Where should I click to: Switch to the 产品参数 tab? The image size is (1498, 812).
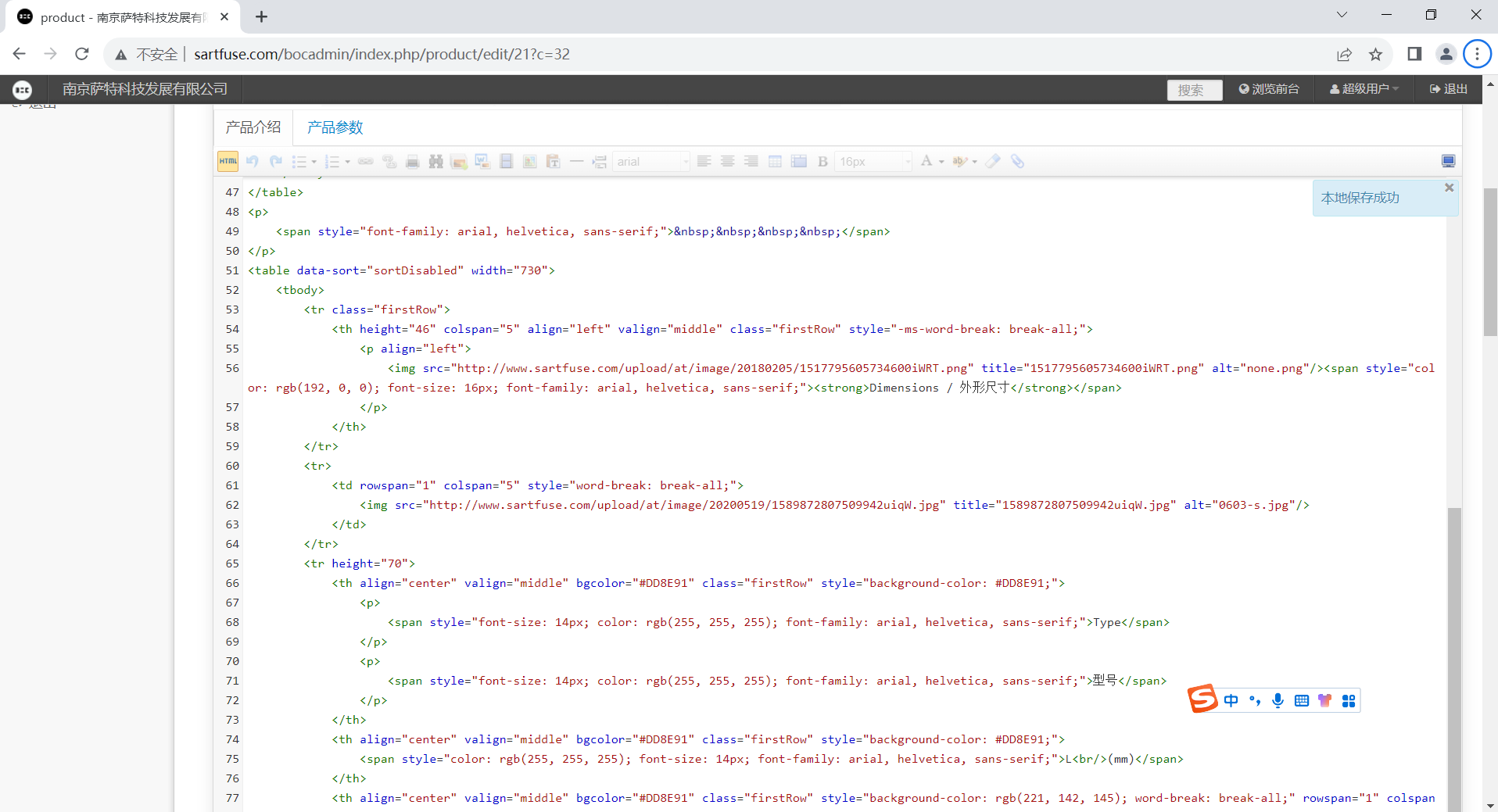(335, 127)
